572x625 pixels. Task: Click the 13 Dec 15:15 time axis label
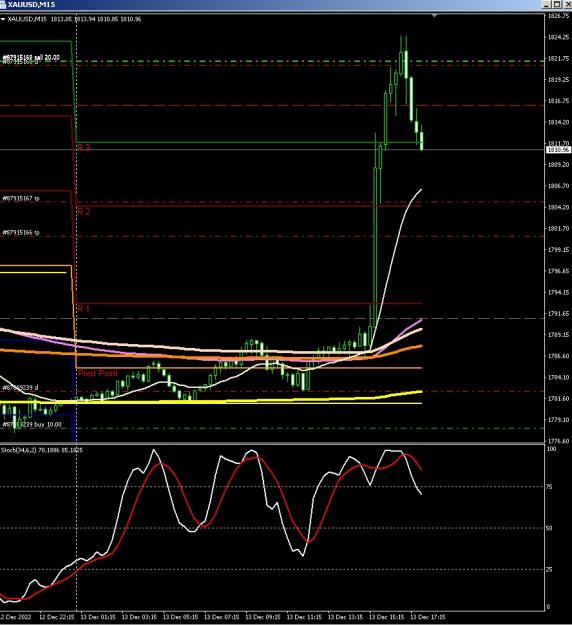click(x=386, y=617)
